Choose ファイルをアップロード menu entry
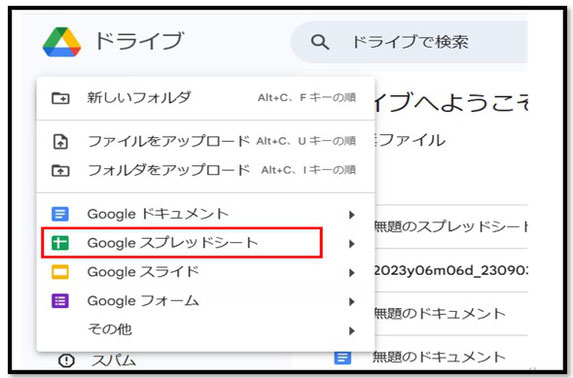The height and width of the screenshot is (378, 573). tap(206, 141)
